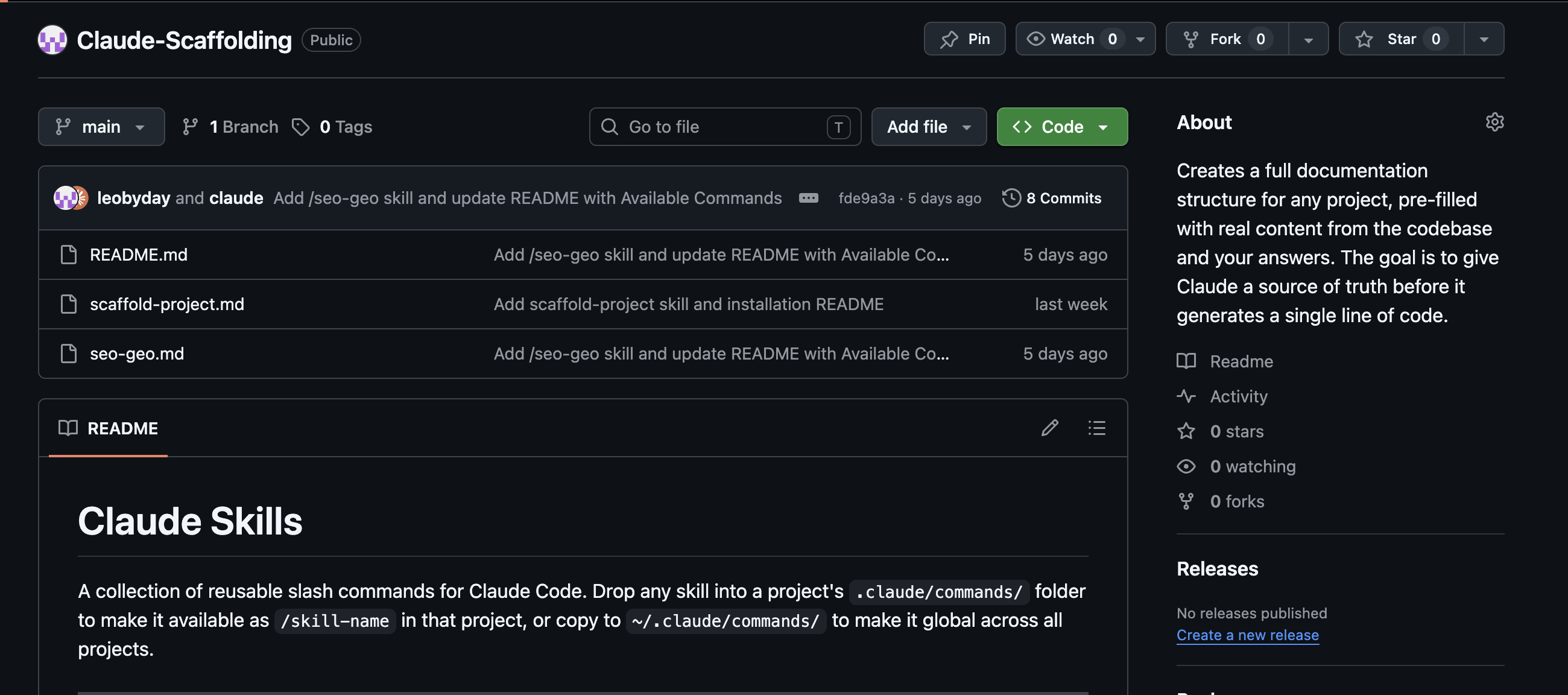Image resolution: width=1568 pixels, height=695 pixels.
Task: Open the About settings gear icon
Action: [x=1494, y=122]
